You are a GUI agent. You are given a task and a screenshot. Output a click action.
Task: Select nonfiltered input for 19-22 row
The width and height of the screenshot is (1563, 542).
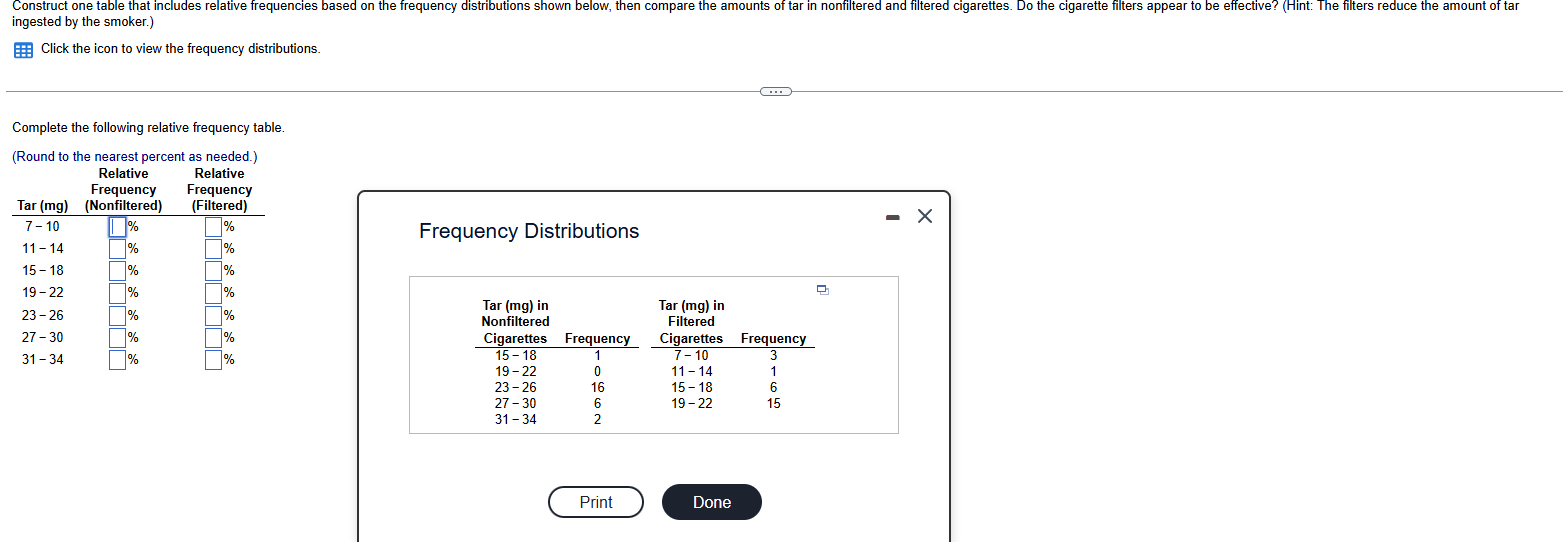(118, 293)
